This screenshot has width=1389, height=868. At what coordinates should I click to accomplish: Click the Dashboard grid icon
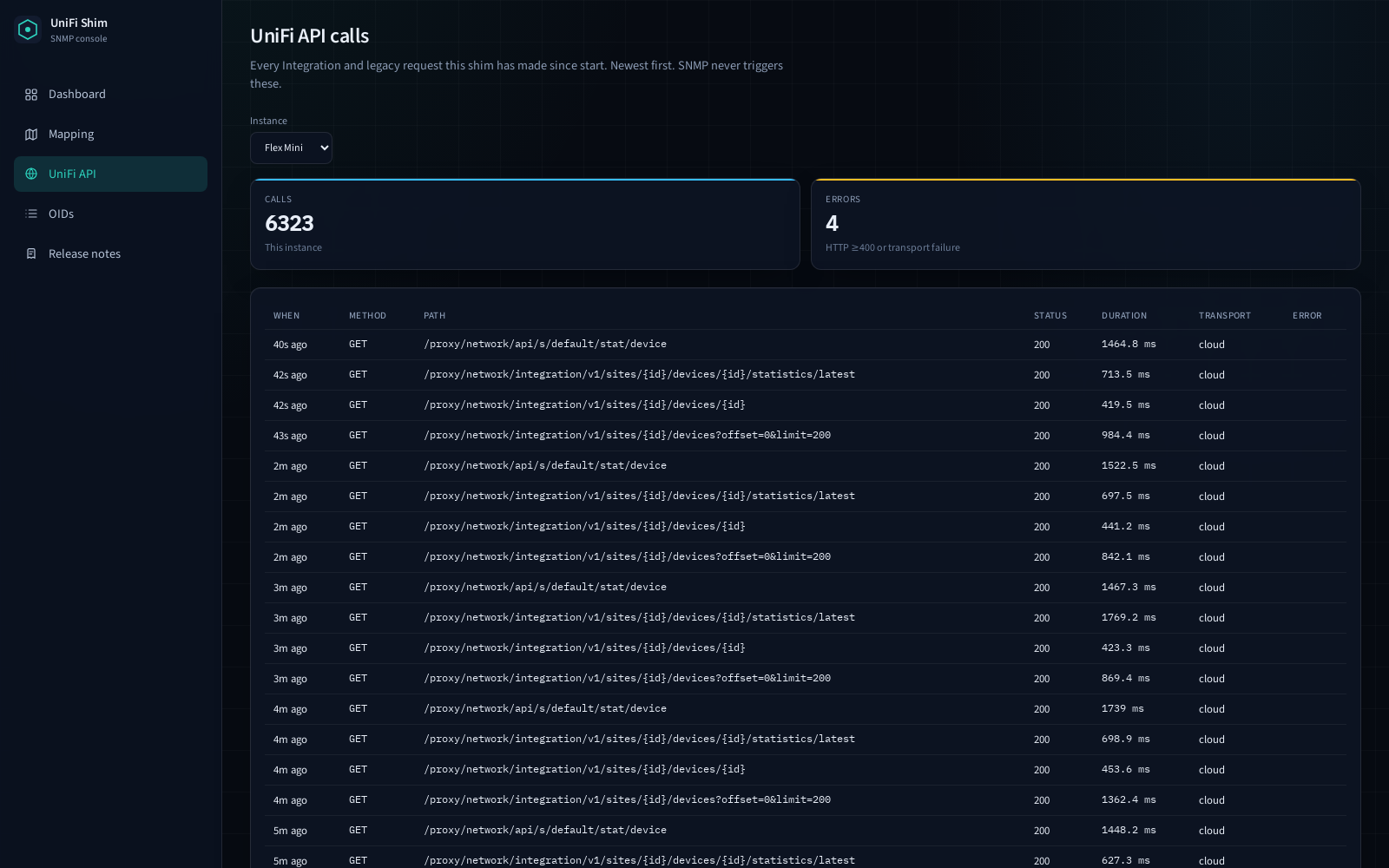31,94
